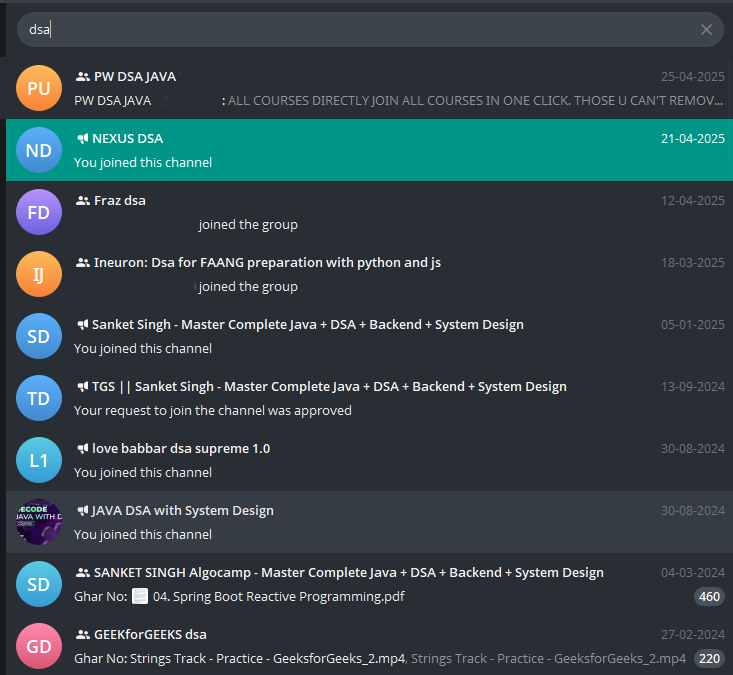The height and width of the screenshot is (675, 733).
Task: Click the L1 avatar for love babbar
Action: coord(39,460)
